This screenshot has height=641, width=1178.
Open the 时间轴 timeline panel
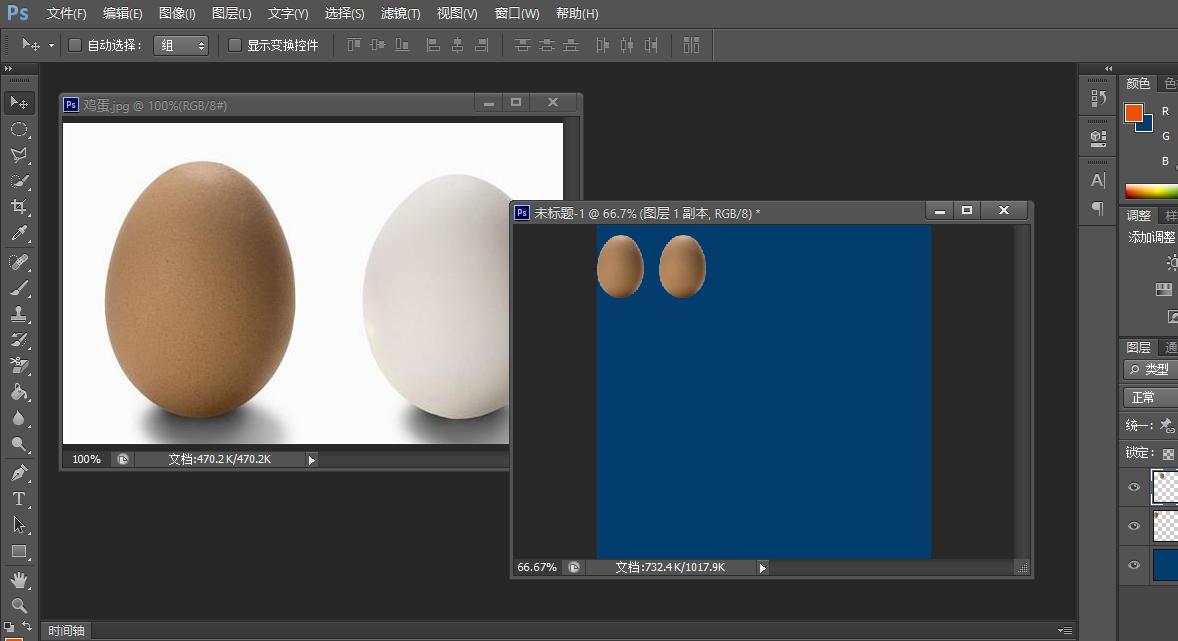pyautogui.click(x=67, y=631)
